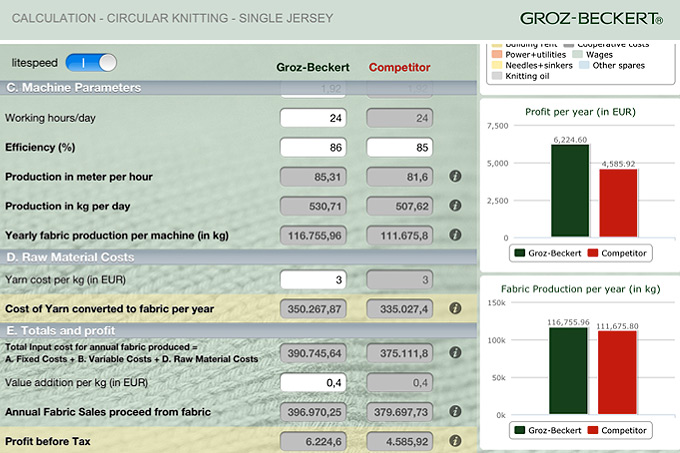Click the Other spares legend swatch
The image size is (680, 453).
tap(584, 65)
